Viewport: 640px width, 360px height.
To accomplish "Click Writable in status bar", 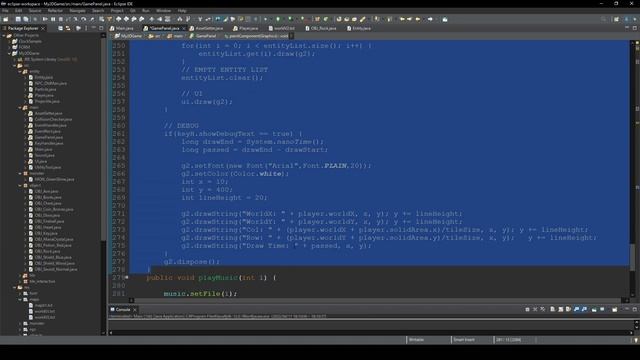I will 416,340.
